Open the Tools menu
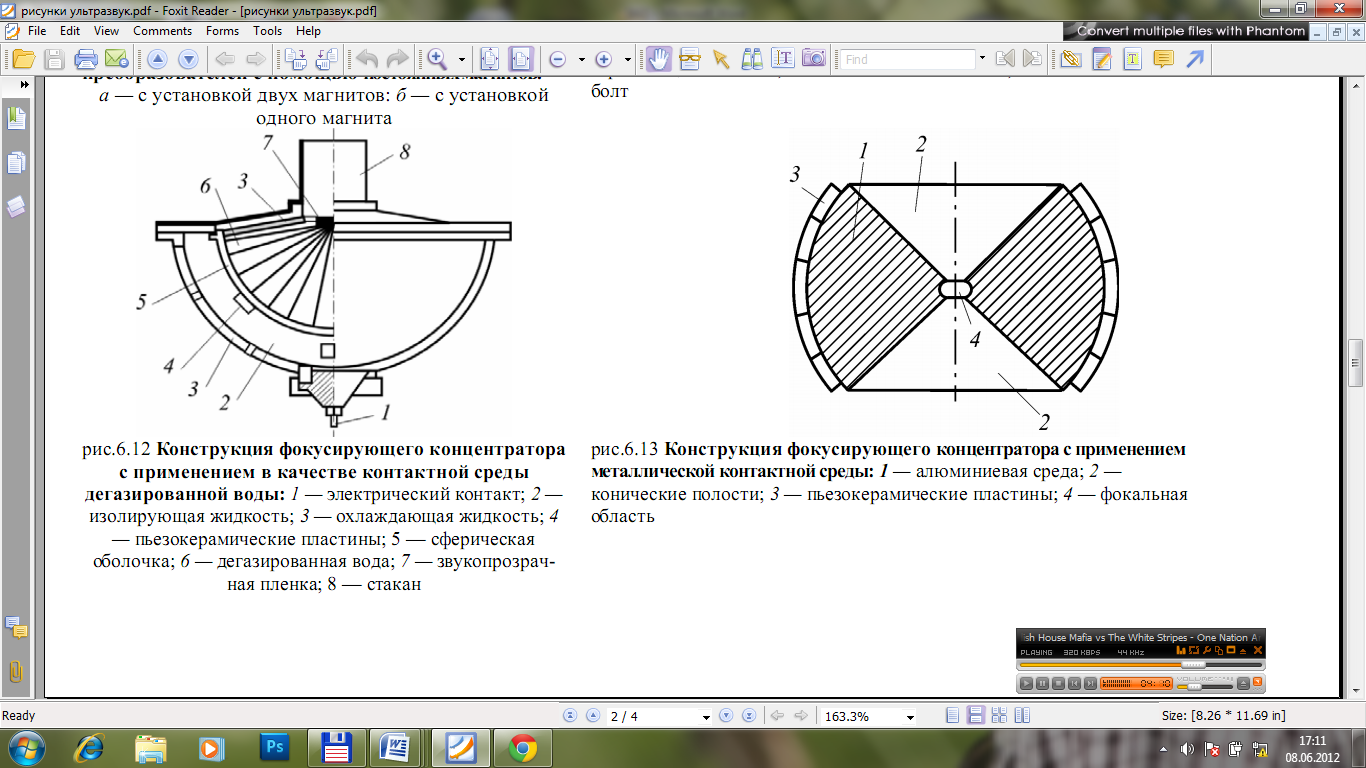The height and width of the screenshot is (768, 1366). coord(268,31)
